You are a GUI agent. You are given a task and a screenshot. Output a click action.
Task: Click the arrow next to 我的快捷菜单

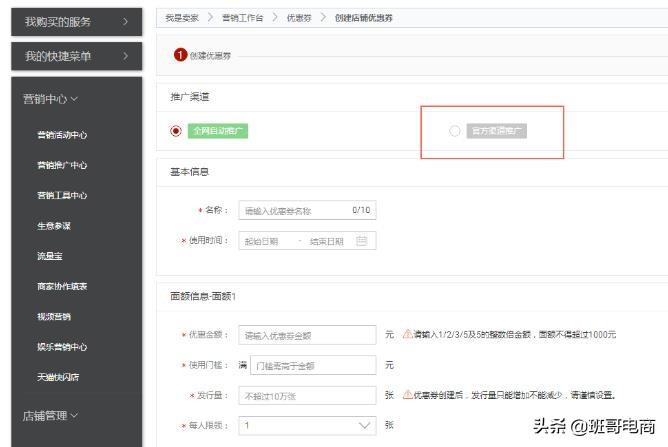coord(125,56)
